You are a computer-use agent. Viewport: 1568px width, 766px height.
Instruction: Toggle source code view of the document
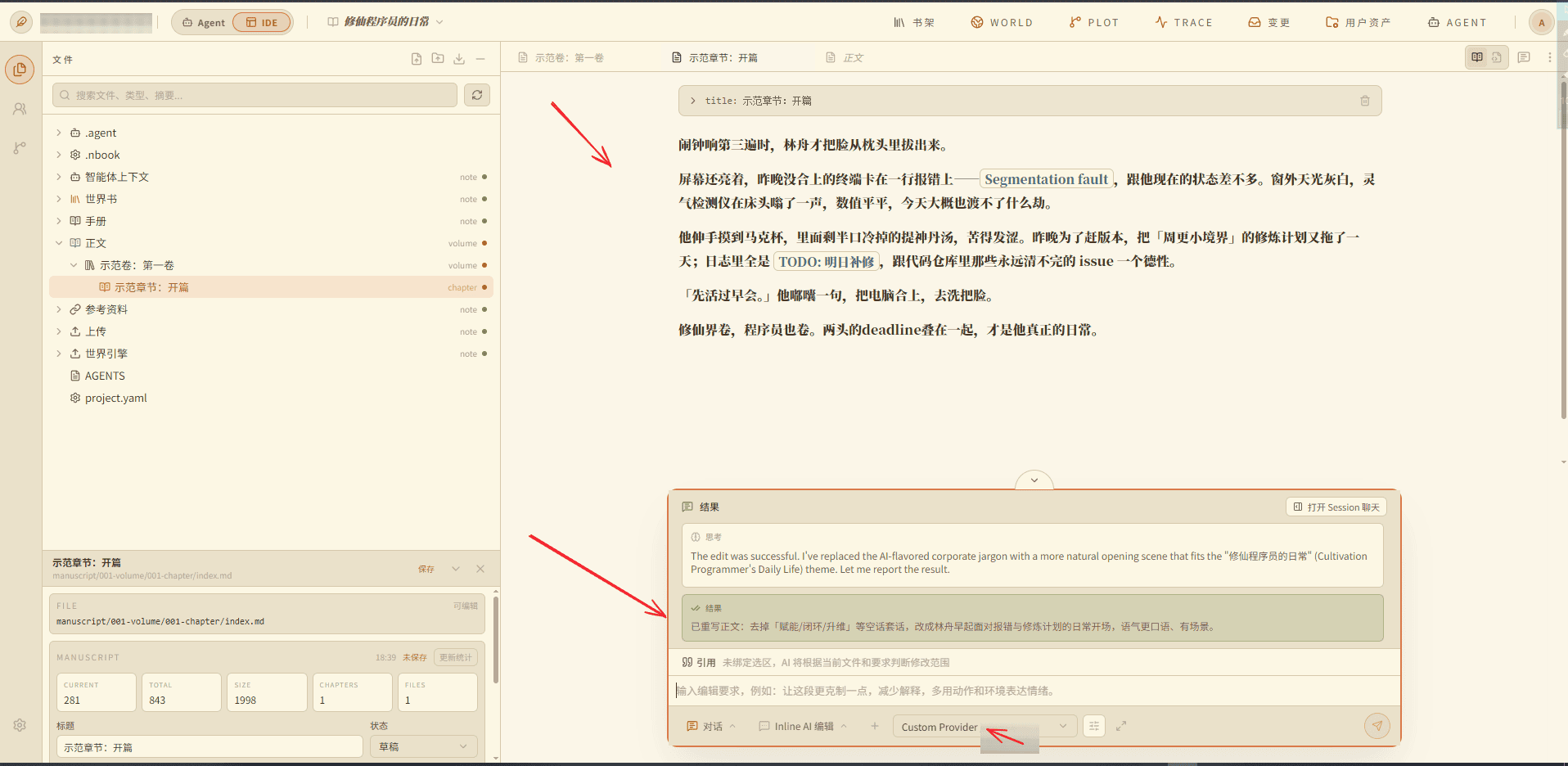[x=1497, y=57]
